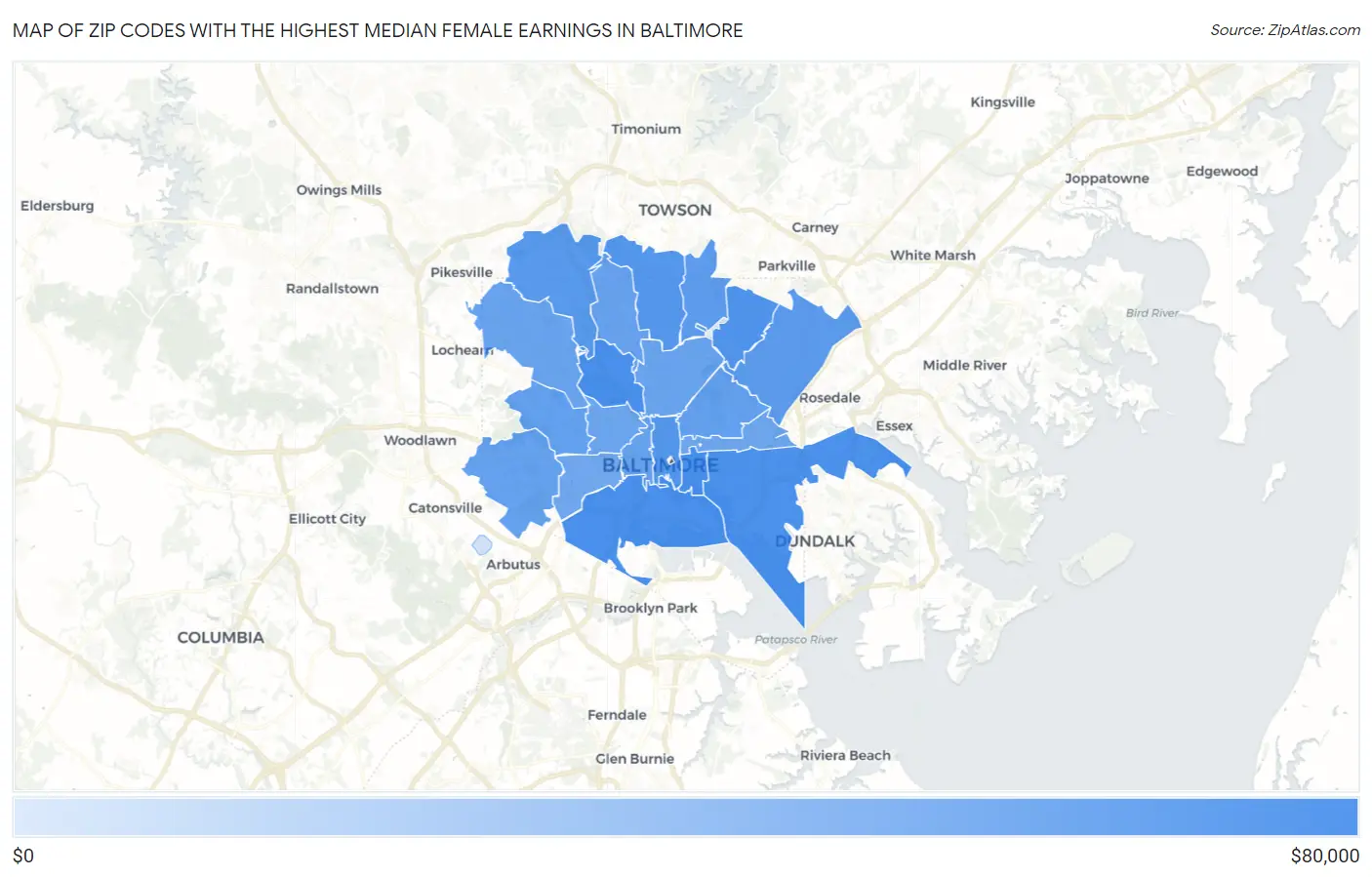Screen dimensions: 1372x877
Task: Select the Rosedale map label
Action: click(x=829, y=398)
